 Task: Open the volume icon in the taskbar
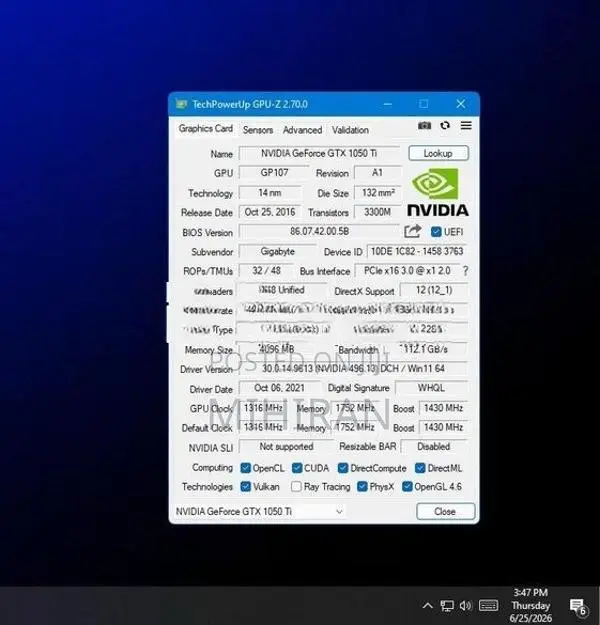click(x=465, y=606)
